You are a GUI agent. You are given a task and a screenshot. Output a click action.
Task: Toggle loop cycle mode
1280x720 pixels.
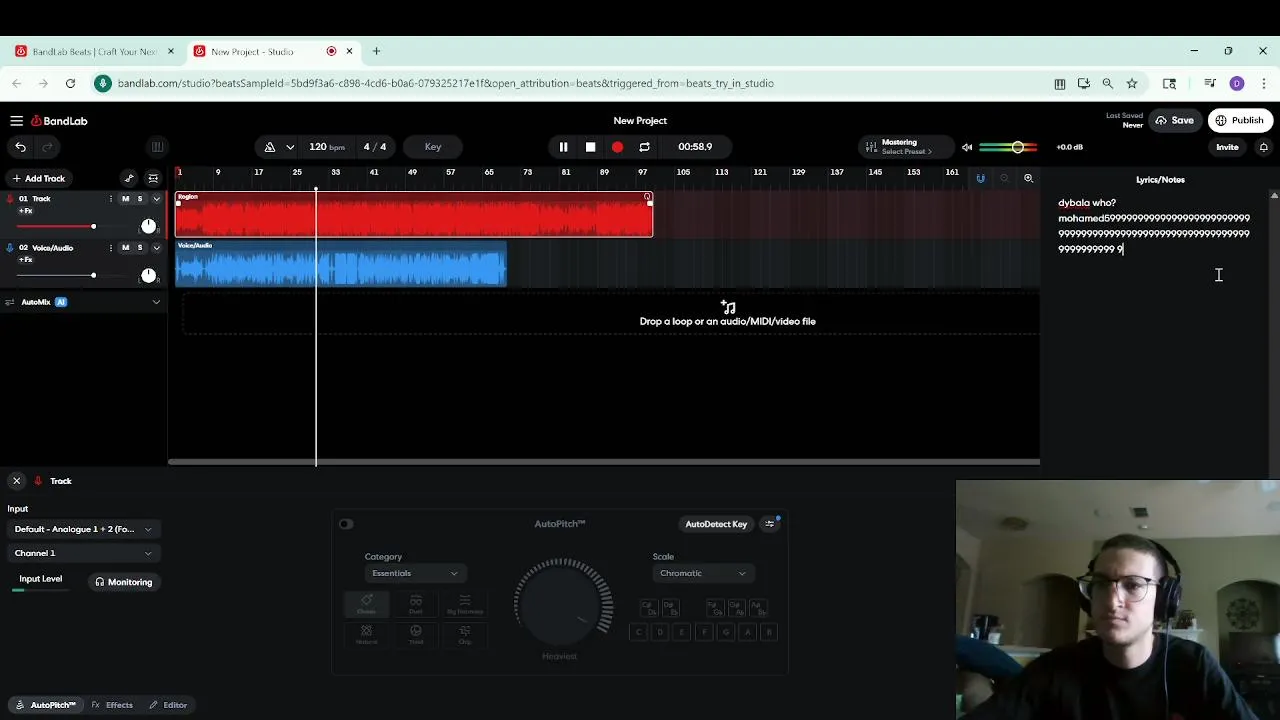(x=644, y=147)
